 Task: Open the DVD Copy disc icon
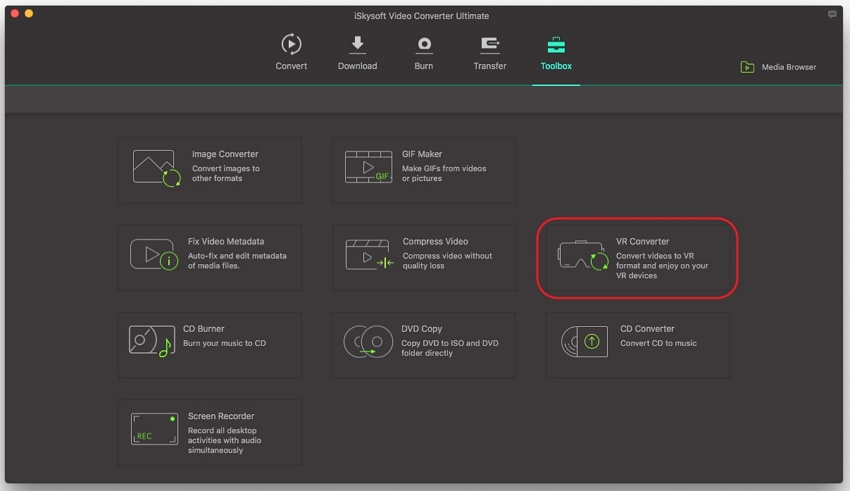click(x=368, y=342)
